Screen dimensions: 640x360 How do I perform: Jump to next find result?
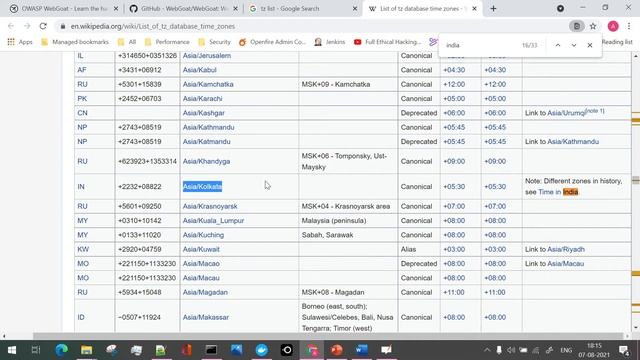(x=574, y=45)
